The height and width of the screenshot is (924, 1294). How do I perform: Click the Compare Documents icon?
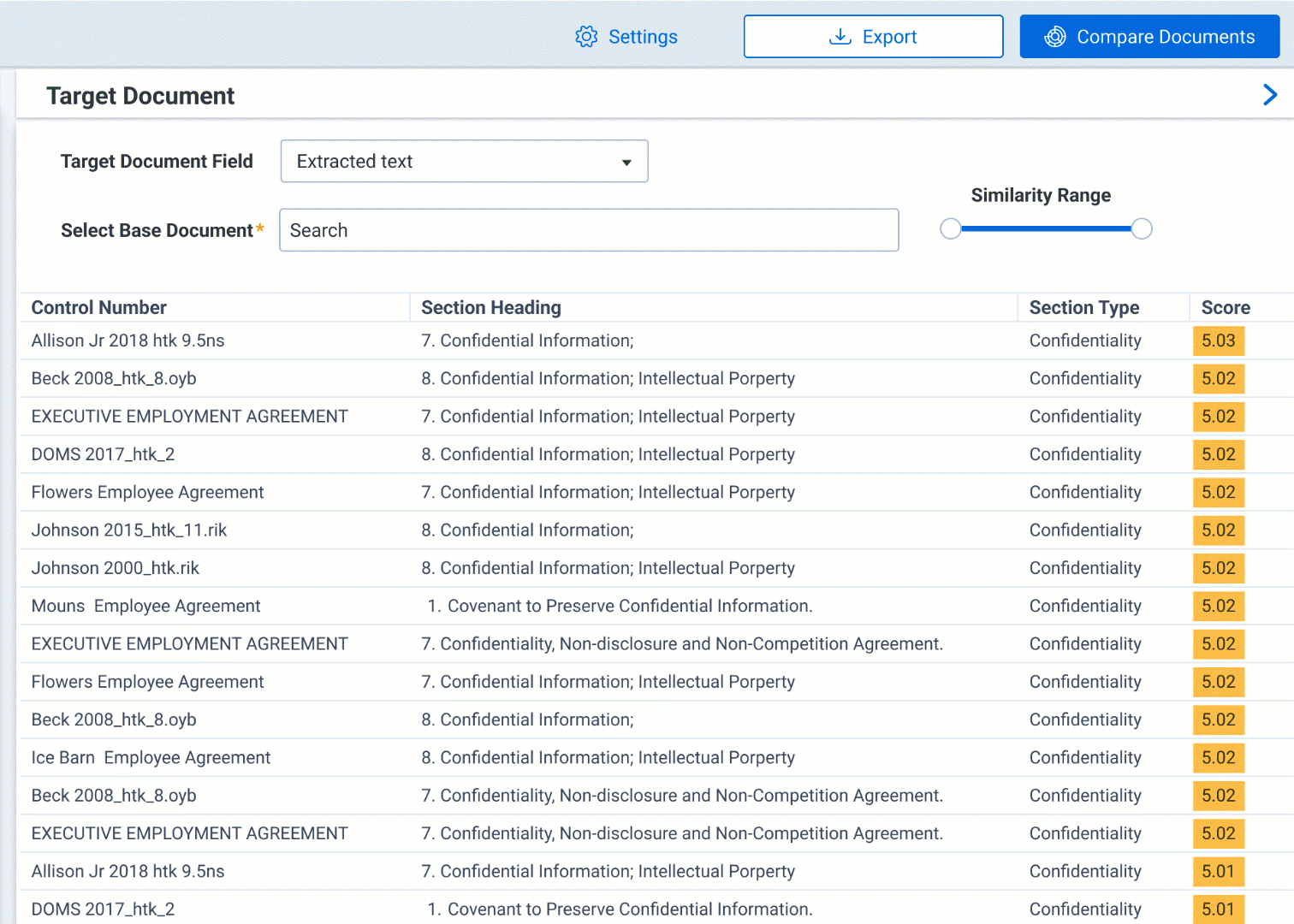[1055, 37]
